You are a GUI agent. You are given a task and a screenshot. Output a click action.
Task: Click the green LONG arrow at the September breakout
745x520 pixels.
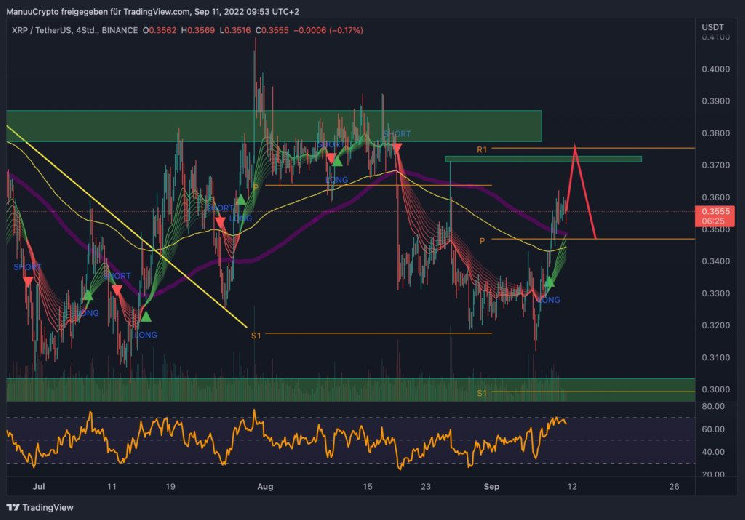point(549,284)
